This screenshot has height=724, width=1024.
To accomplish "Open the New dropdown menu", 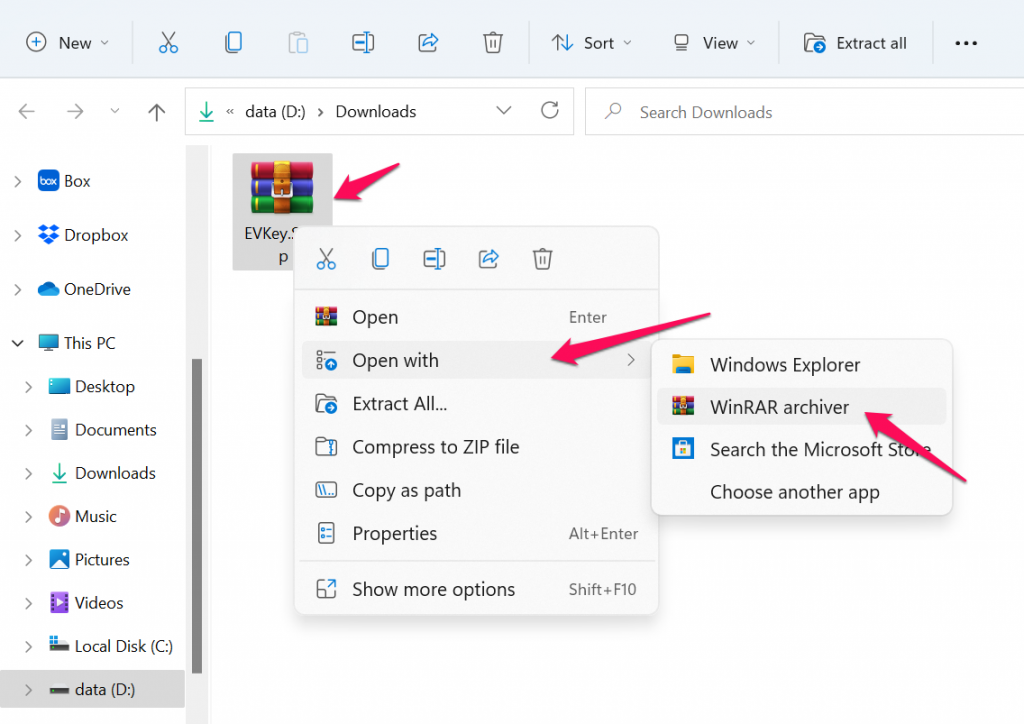I will click(67, 43).
